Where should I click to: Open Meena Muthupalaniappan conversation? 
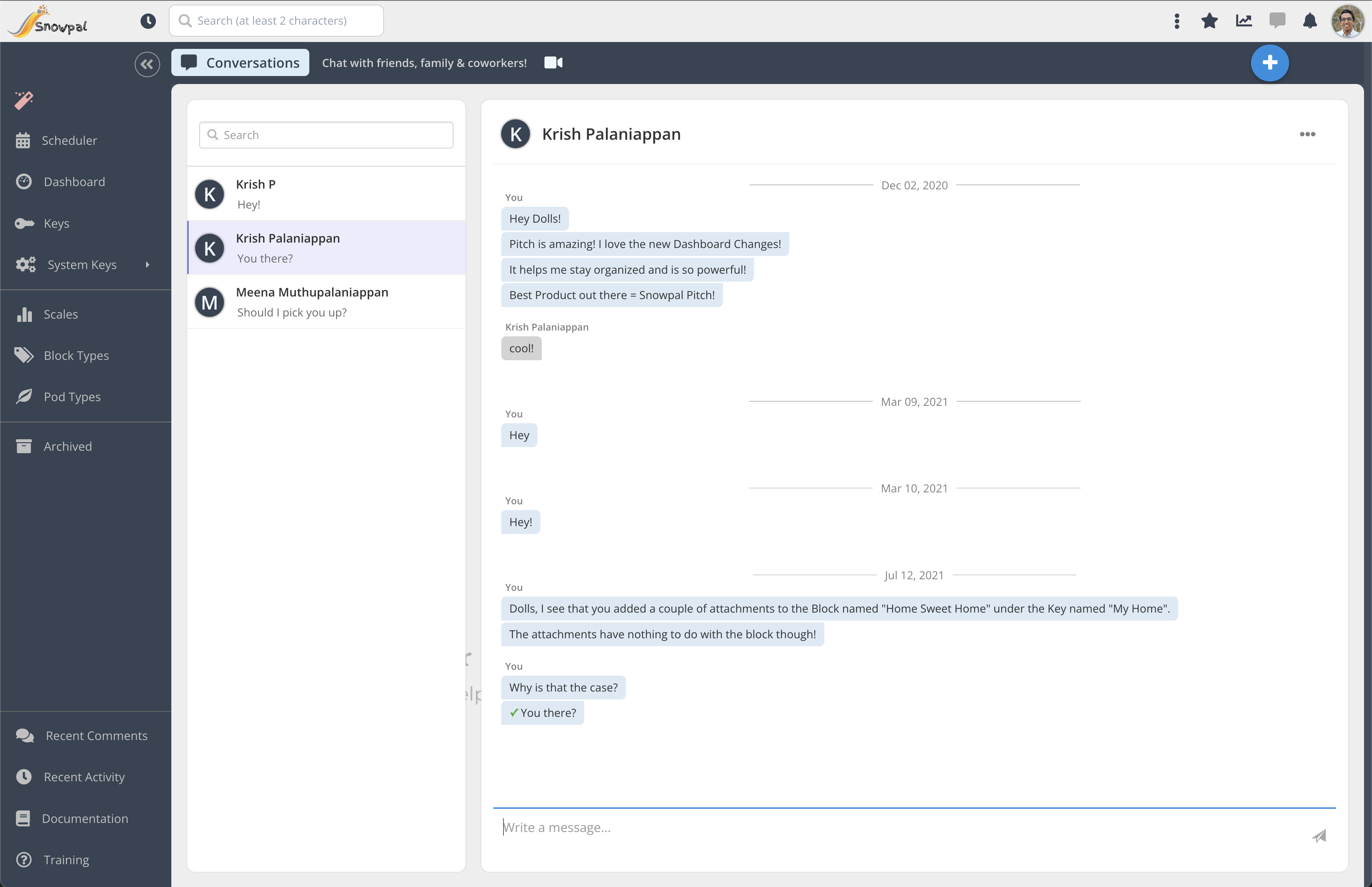[x=326, y=302]
